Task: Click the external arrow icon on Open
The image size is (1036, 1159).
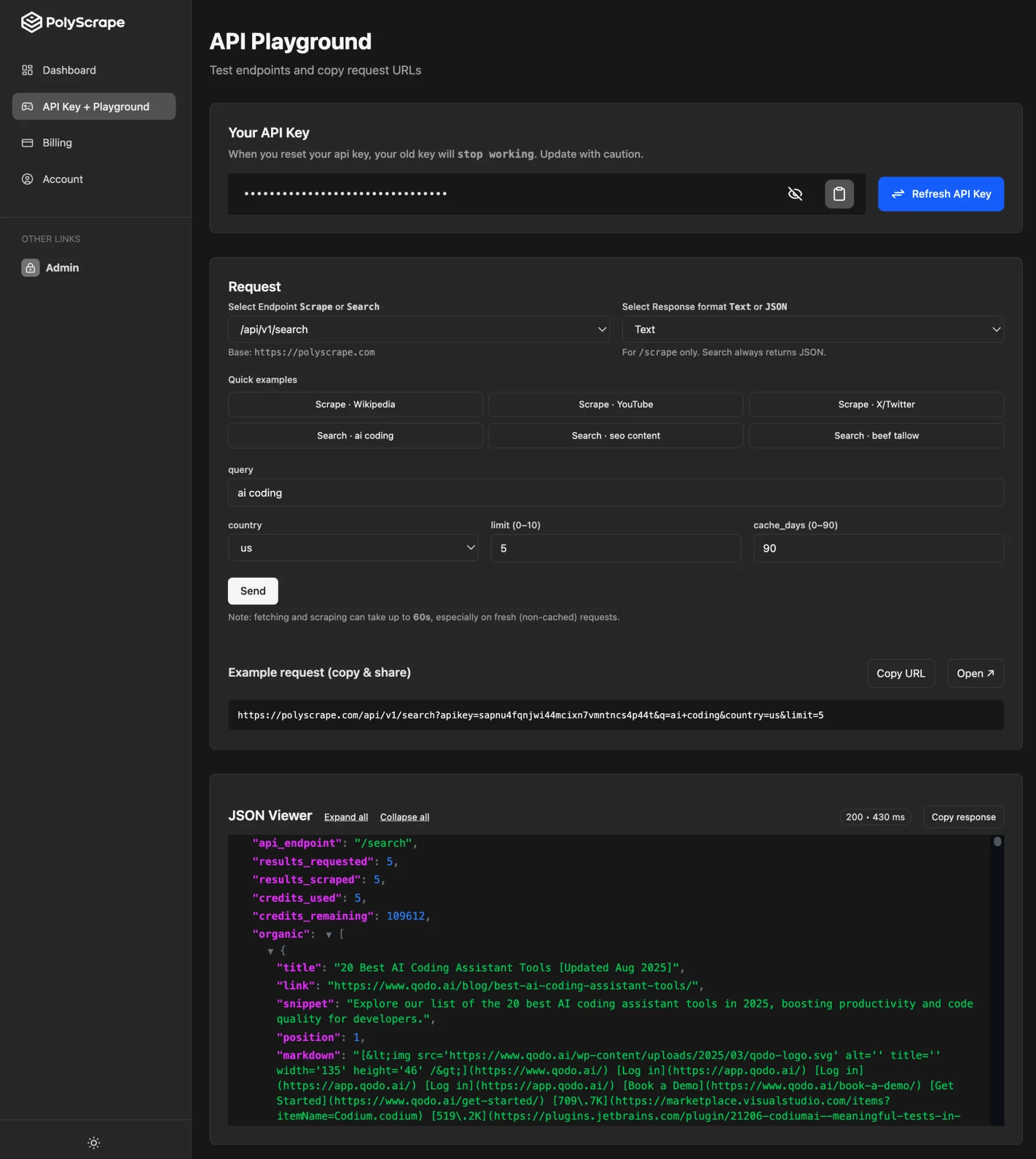Action: 991,673
